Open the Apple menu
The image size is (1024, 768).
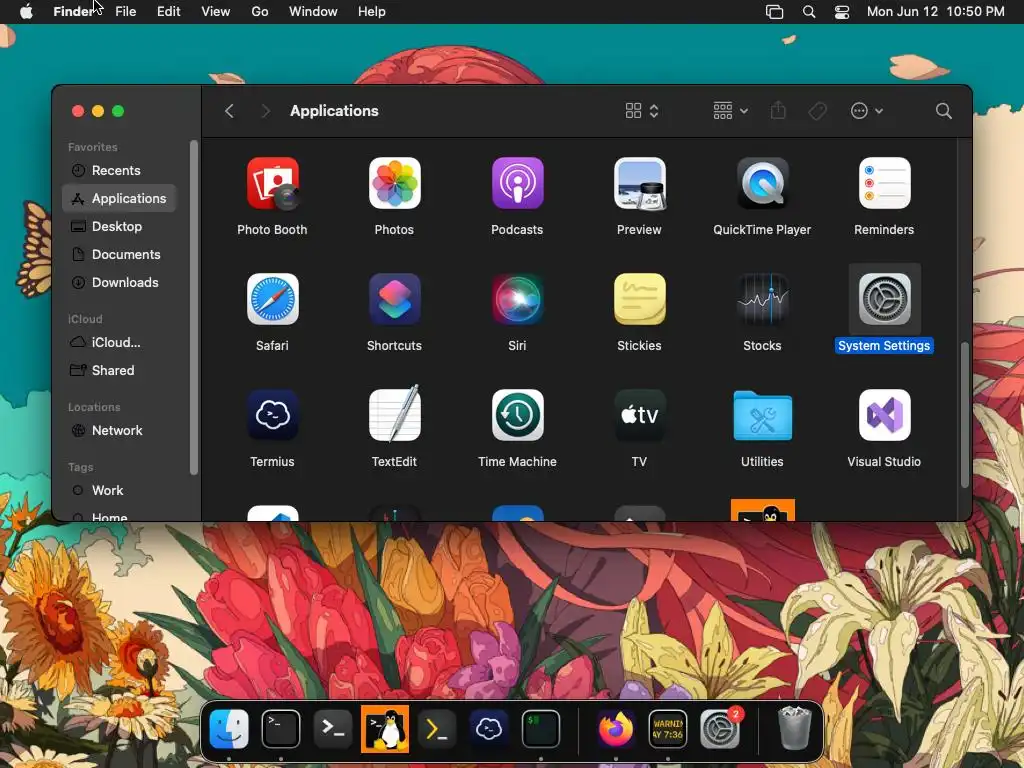pyautogui.click(x=26, y=12)
